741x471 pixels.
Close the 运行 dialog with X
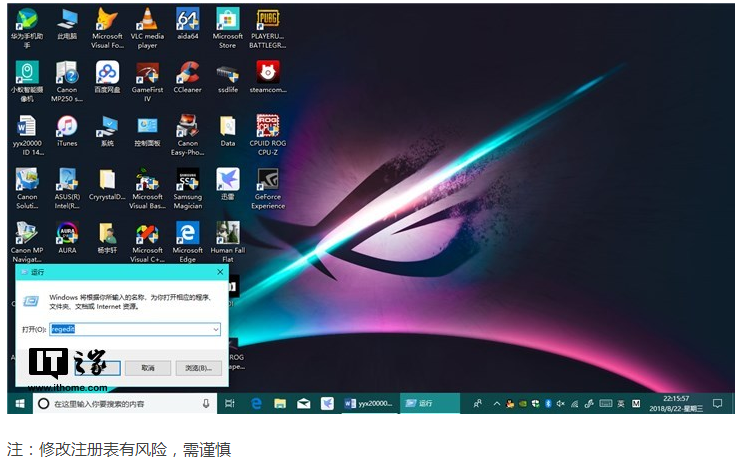[220, 272]
